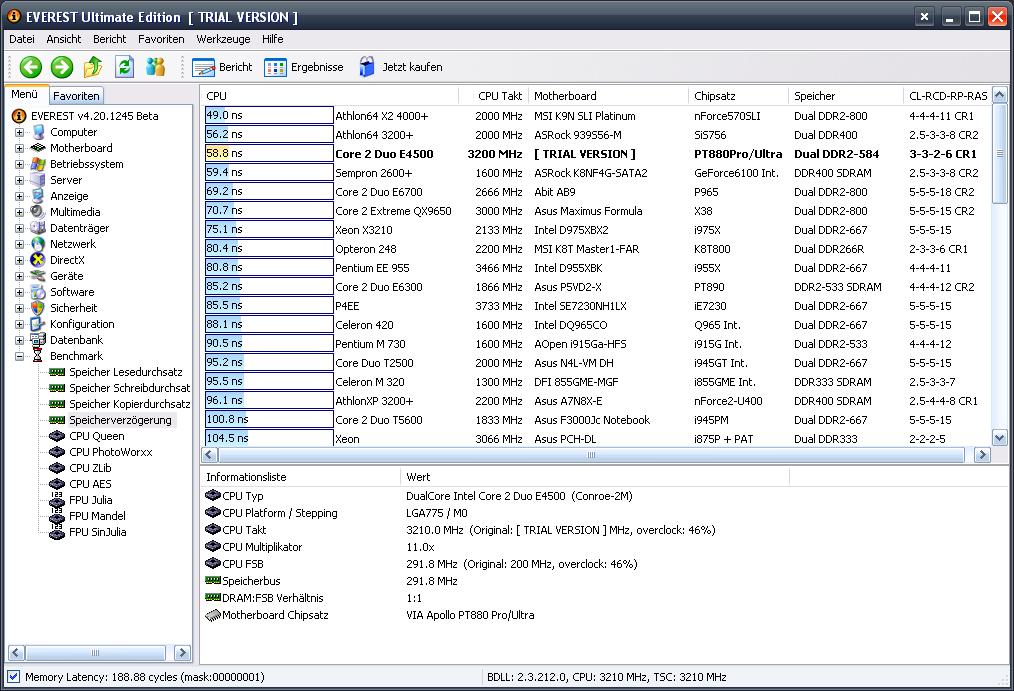Open the Hilfe menu
The image size is (1014, 691).
[272, 39]
